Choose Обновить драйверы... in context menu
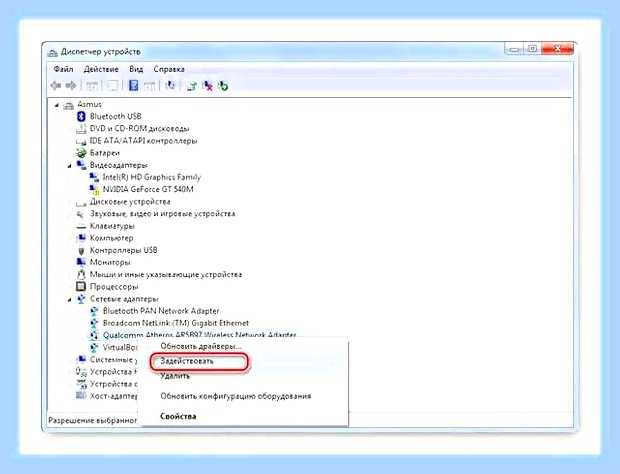Image resolution: width=620 pixels, height=474 pixels. tap(200, 346)
